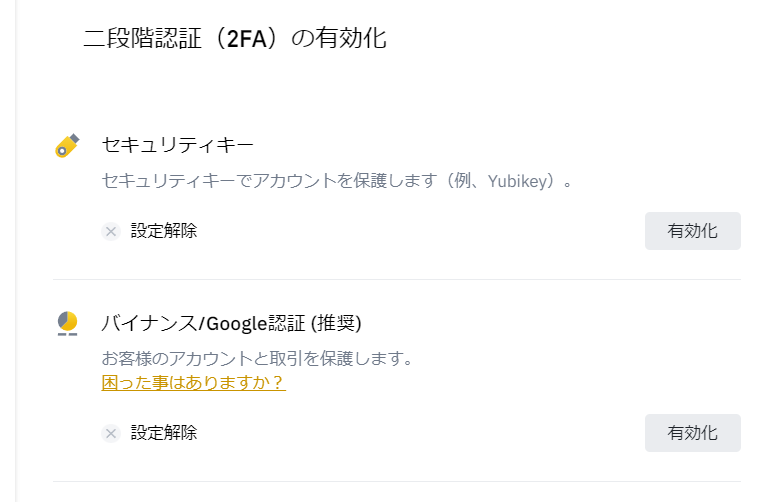Screen dimensions: 778x502
Task: Enable Binance/Google認証 with its 有効化 button
Action: tap(693, 433)
